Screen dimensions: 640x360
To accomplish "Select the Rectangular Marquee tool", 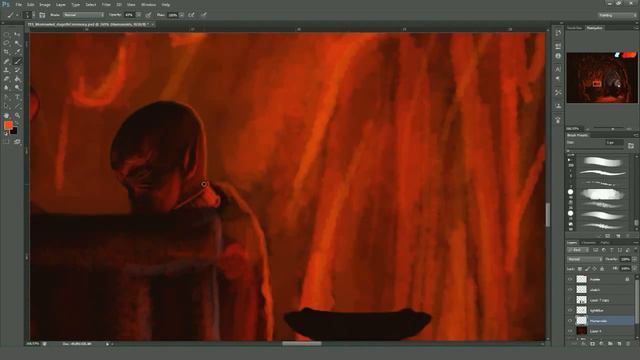I will (x=7, y=34).
